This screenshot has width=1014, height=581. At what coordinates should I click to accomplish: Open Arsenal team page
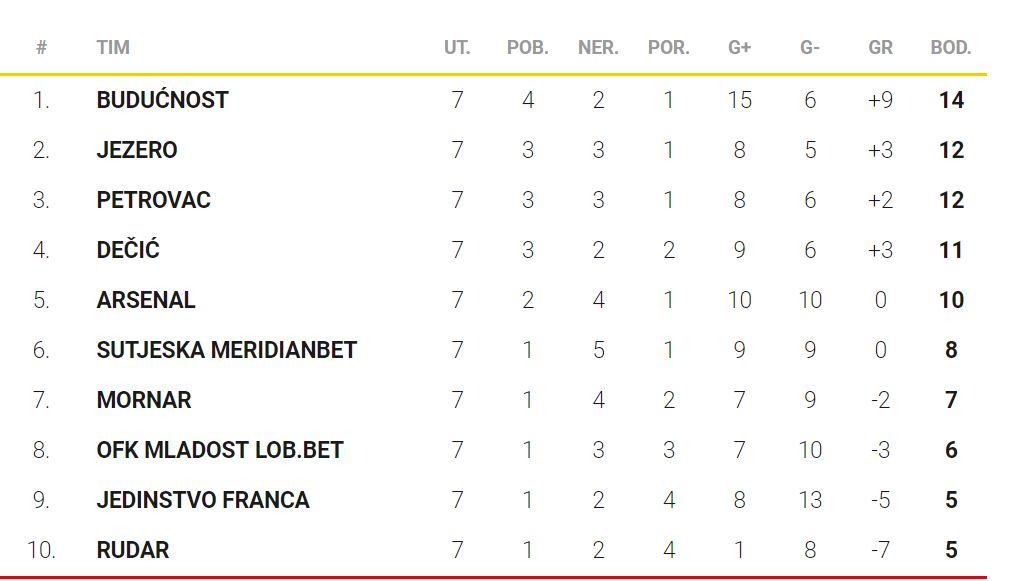tap(146, 300)
